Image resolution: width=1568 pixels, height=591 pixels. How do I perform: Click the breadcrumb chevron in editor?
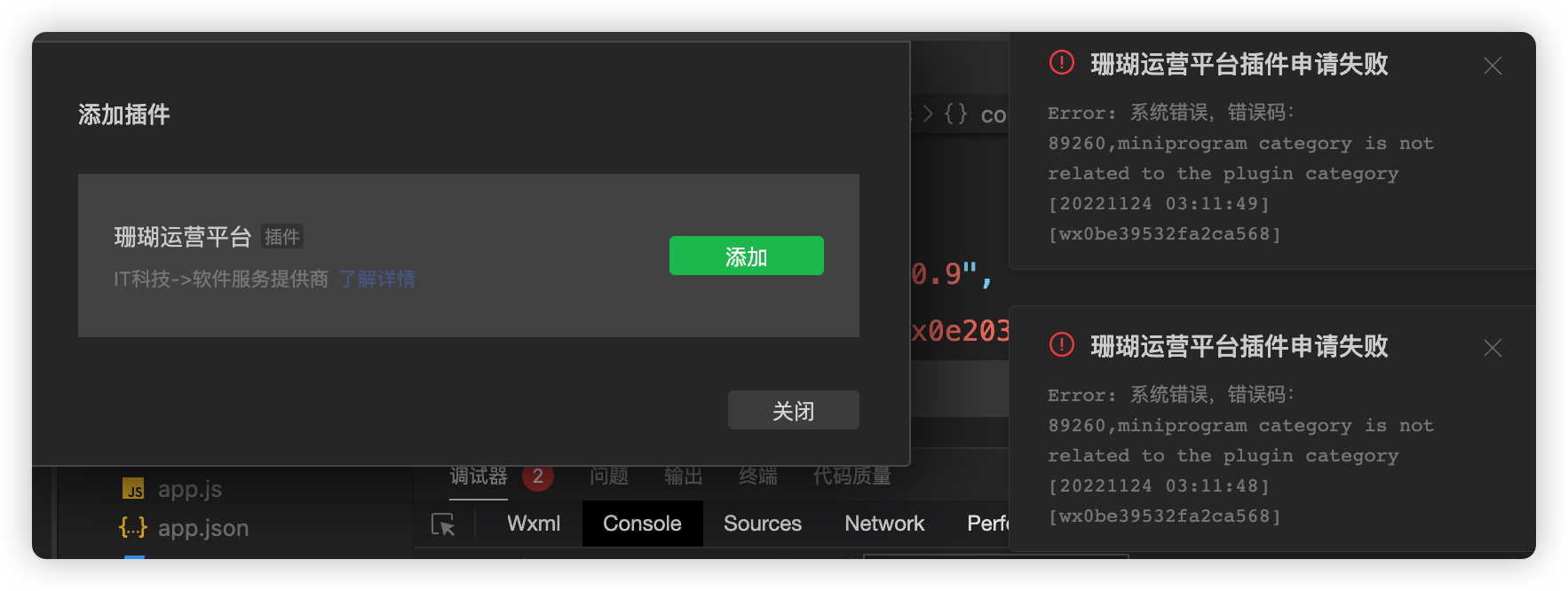929,114
